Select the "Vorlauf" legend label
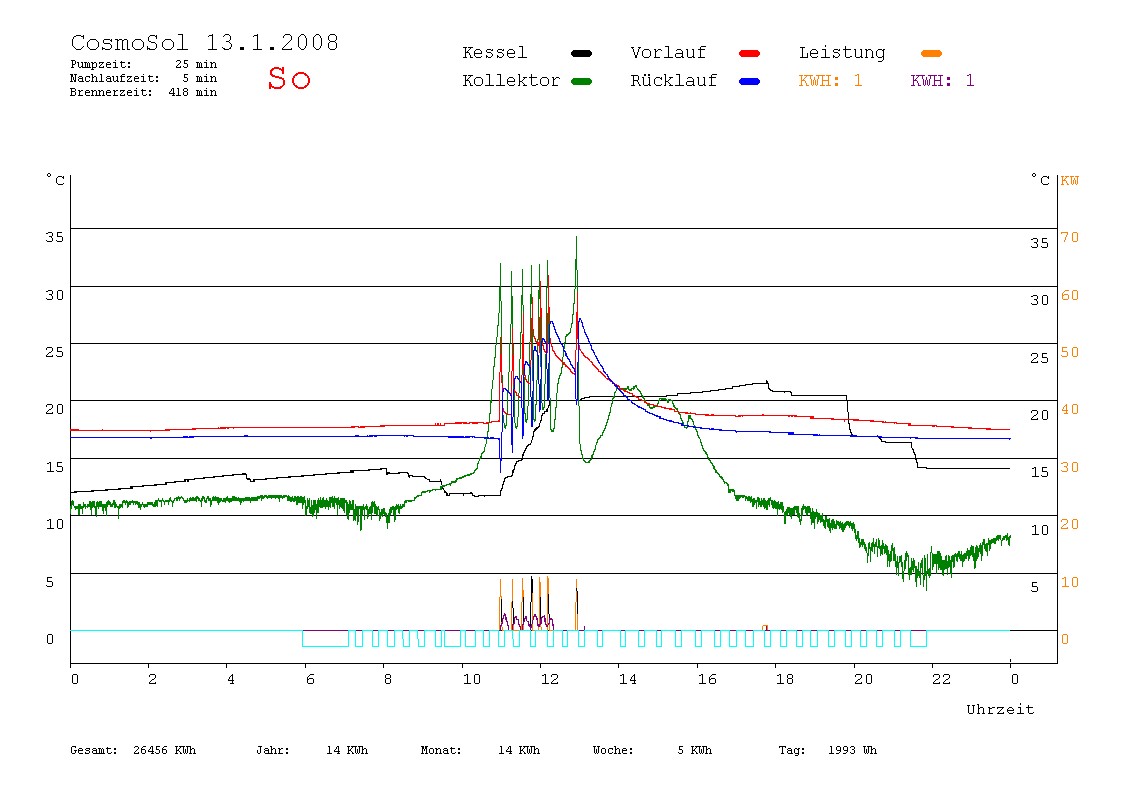The height and width of the screenshot is (812, 1148). (x=668, y=53)
